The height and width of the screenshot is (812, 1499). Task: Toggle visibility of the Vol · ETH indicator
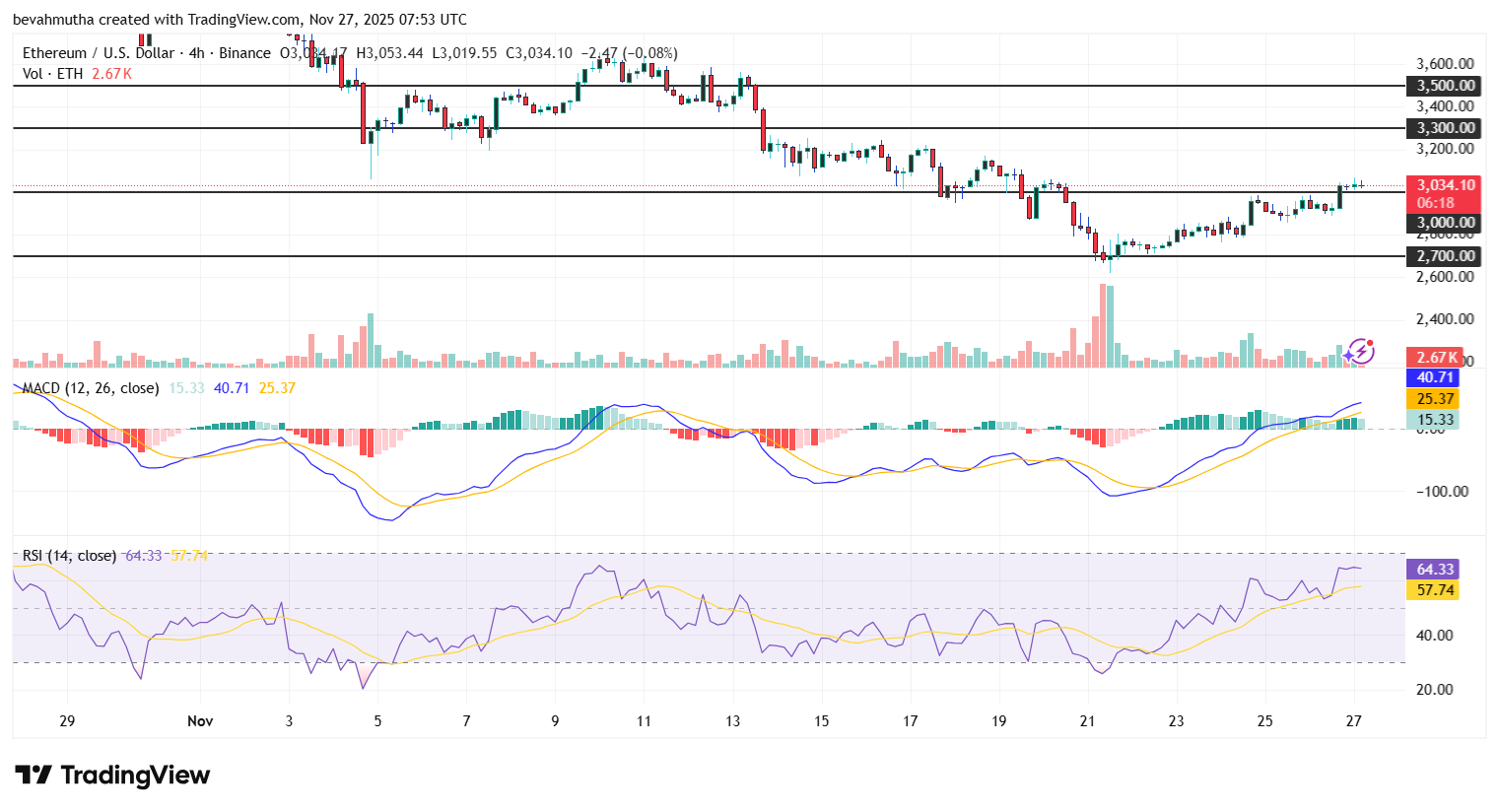pyautogui.click(x=54, y=72)
